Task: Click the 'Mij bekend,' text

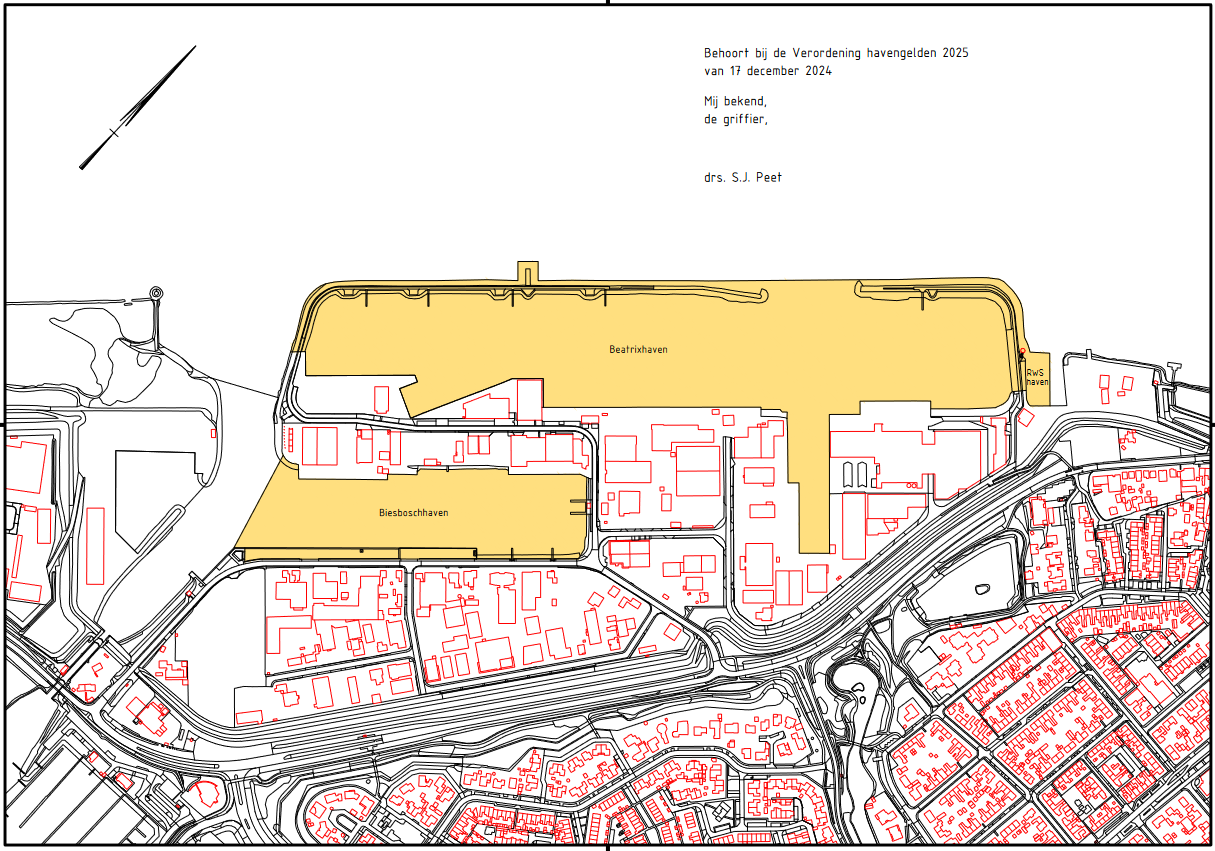Action: click(x=735, y=101)
